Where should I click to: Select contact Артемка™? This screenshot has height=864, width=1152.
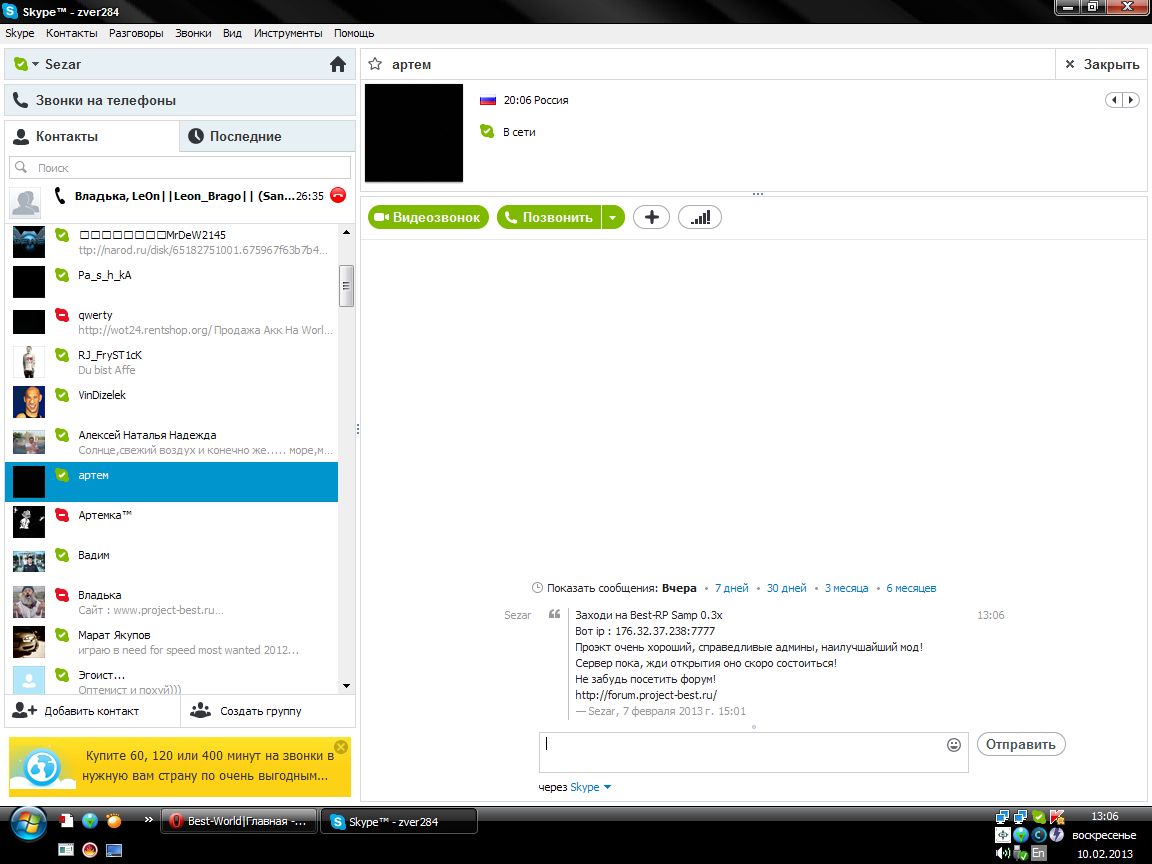click(x=171, y=522)
